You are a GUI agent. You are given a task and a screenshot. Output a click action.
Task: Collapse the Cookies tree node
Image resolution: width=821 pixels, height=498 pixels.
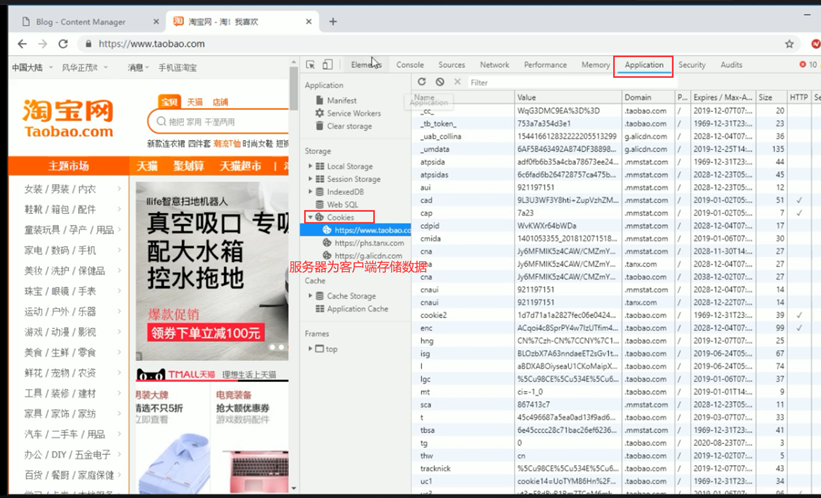[x=310, y=217]
